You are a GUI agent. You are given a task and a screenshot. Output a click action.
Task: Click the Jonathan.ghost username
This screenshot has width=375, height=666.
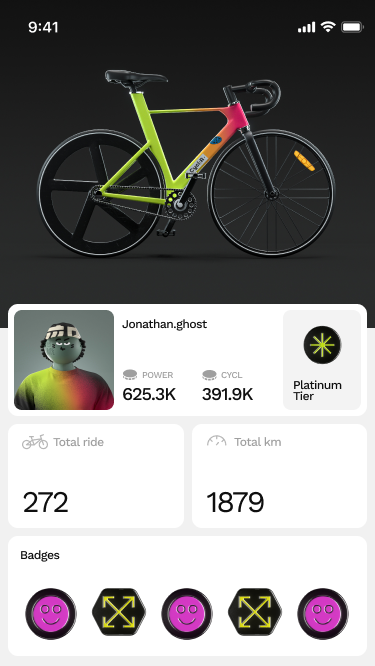[x=164, y=324]
